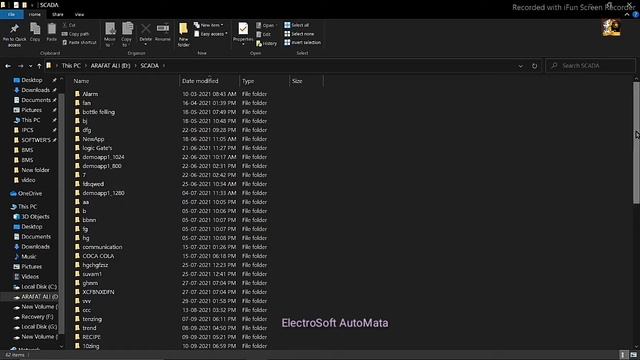
Task: Open the Home ribbon tab
Action: 35,14
